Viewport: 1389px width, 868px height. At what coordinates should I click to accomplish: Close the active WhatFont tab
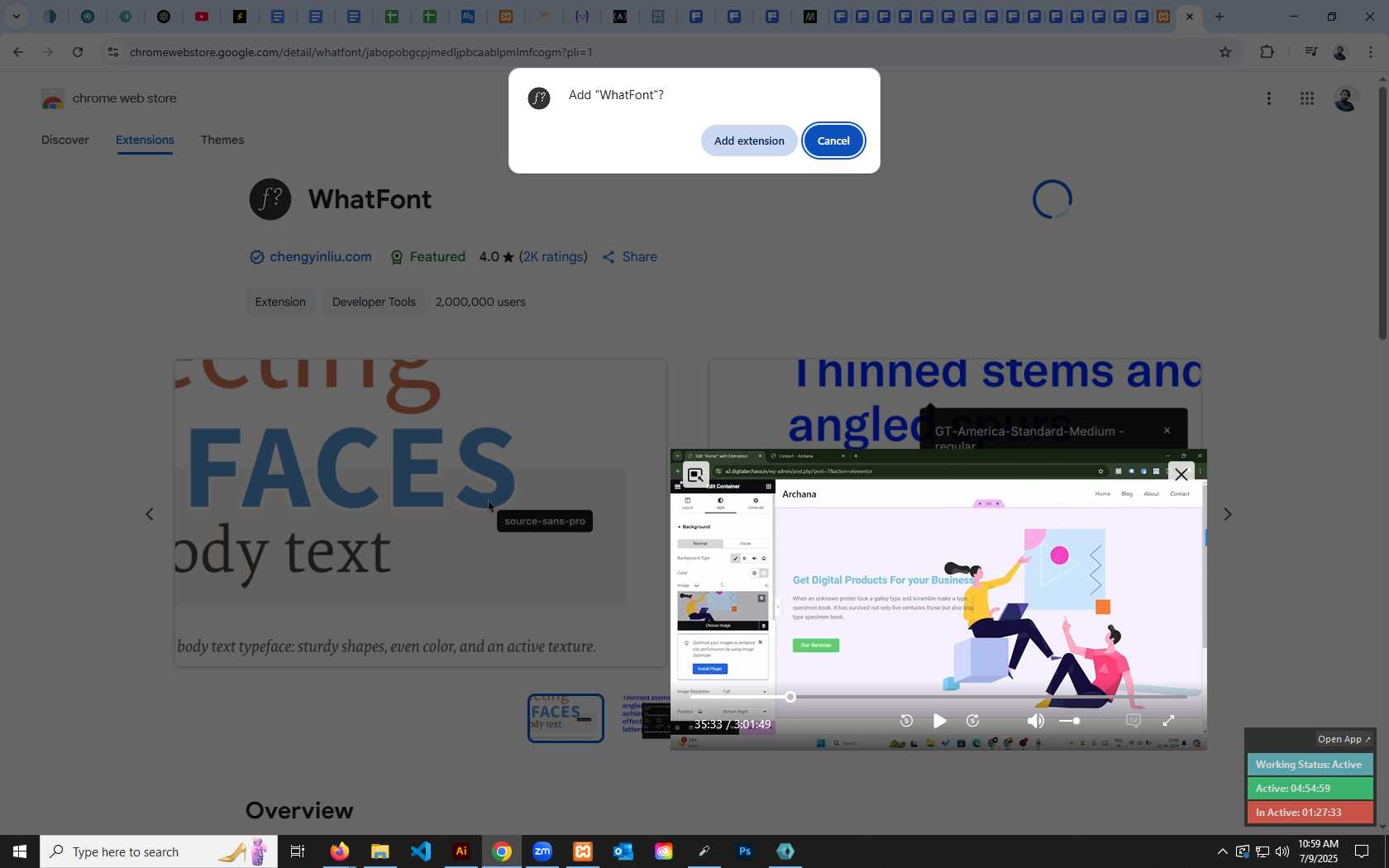(1189, 17)
